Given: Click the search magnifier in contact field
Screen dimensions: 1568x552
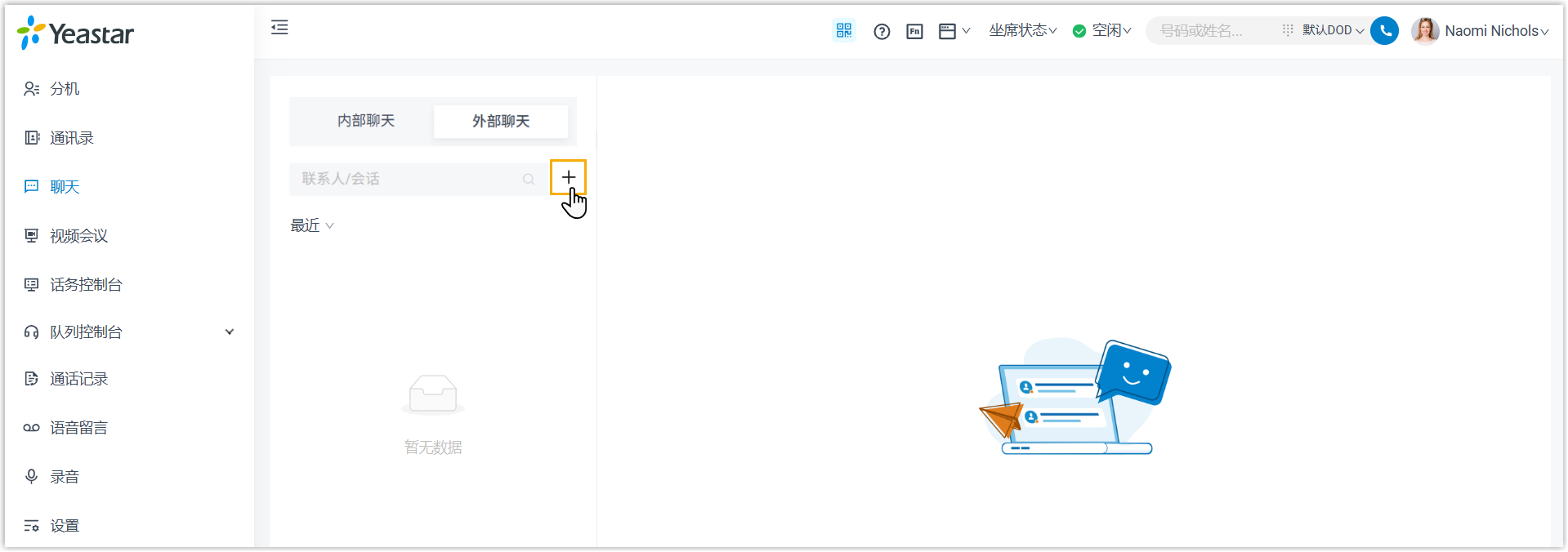Looking at the screenshot, I should [529, 180].
